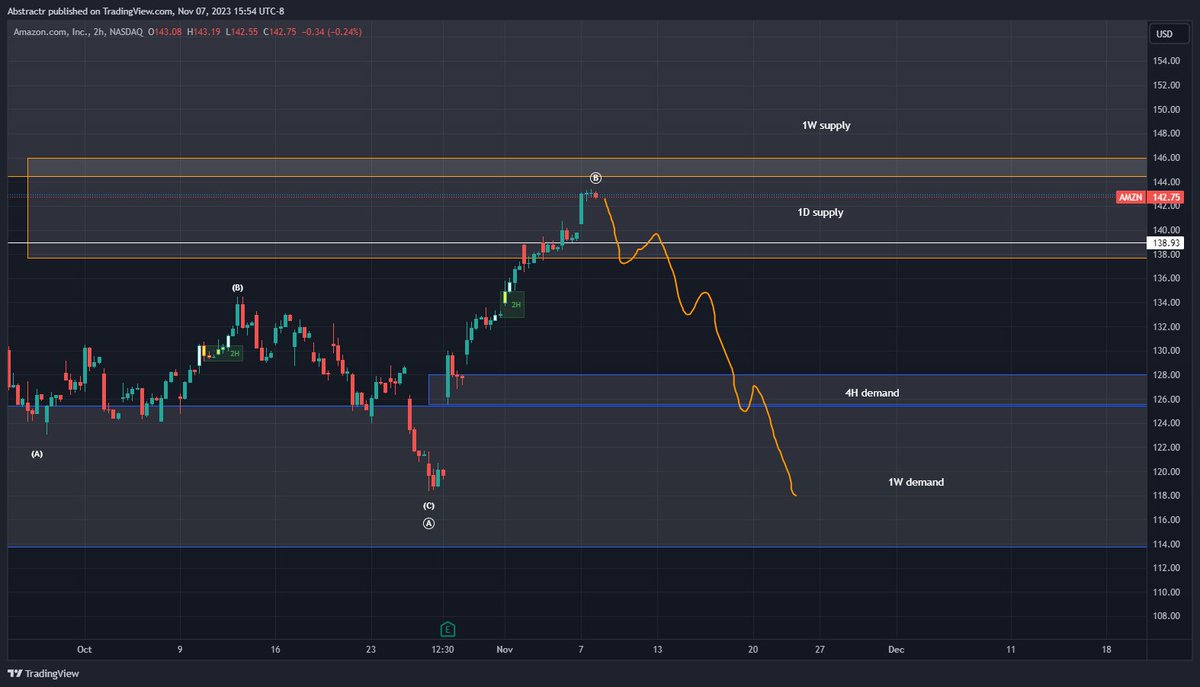Click the 154.00 price axis label
Screen dimensions: 1200x687
pos(1166,61)
